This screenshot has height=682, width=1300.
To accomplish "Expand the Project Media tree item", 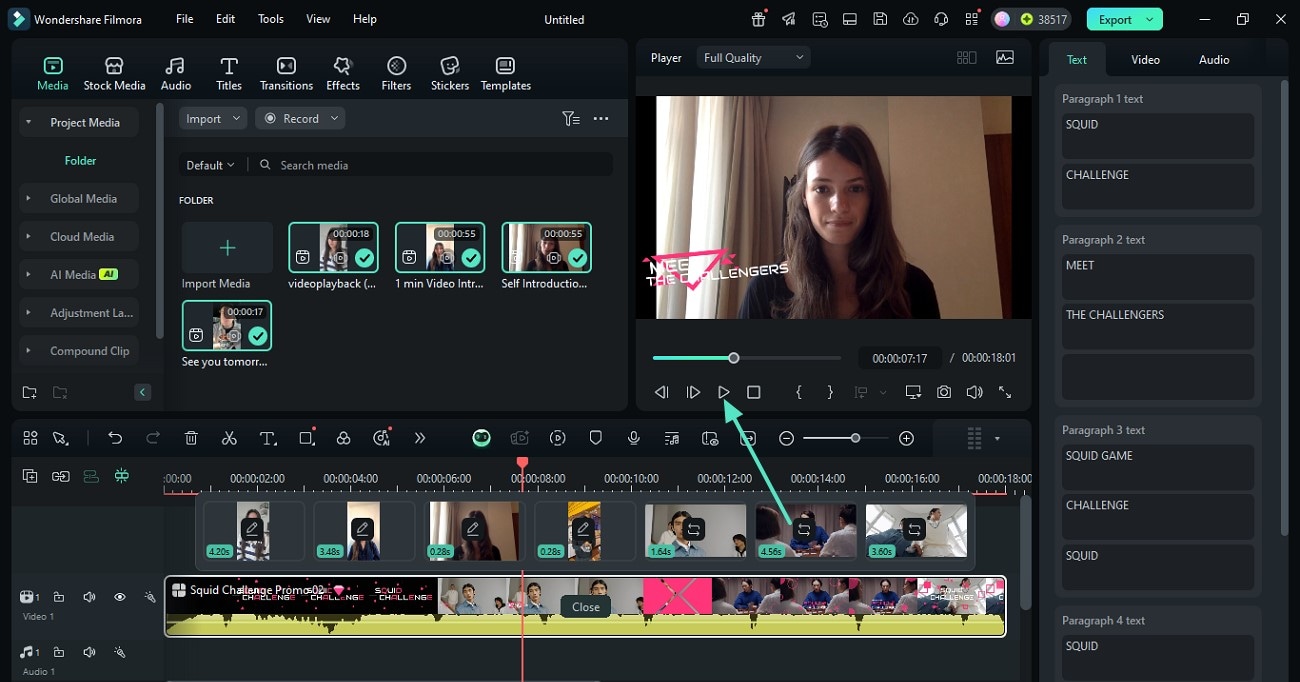I will (x=28, y=122).
